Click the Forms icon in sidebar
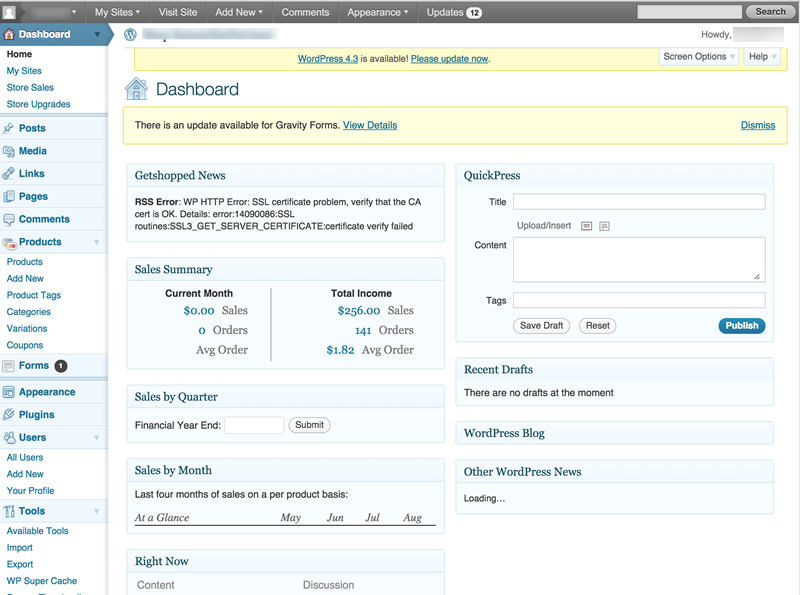This screenshot has width=800, height=595. tap(8, 366)
